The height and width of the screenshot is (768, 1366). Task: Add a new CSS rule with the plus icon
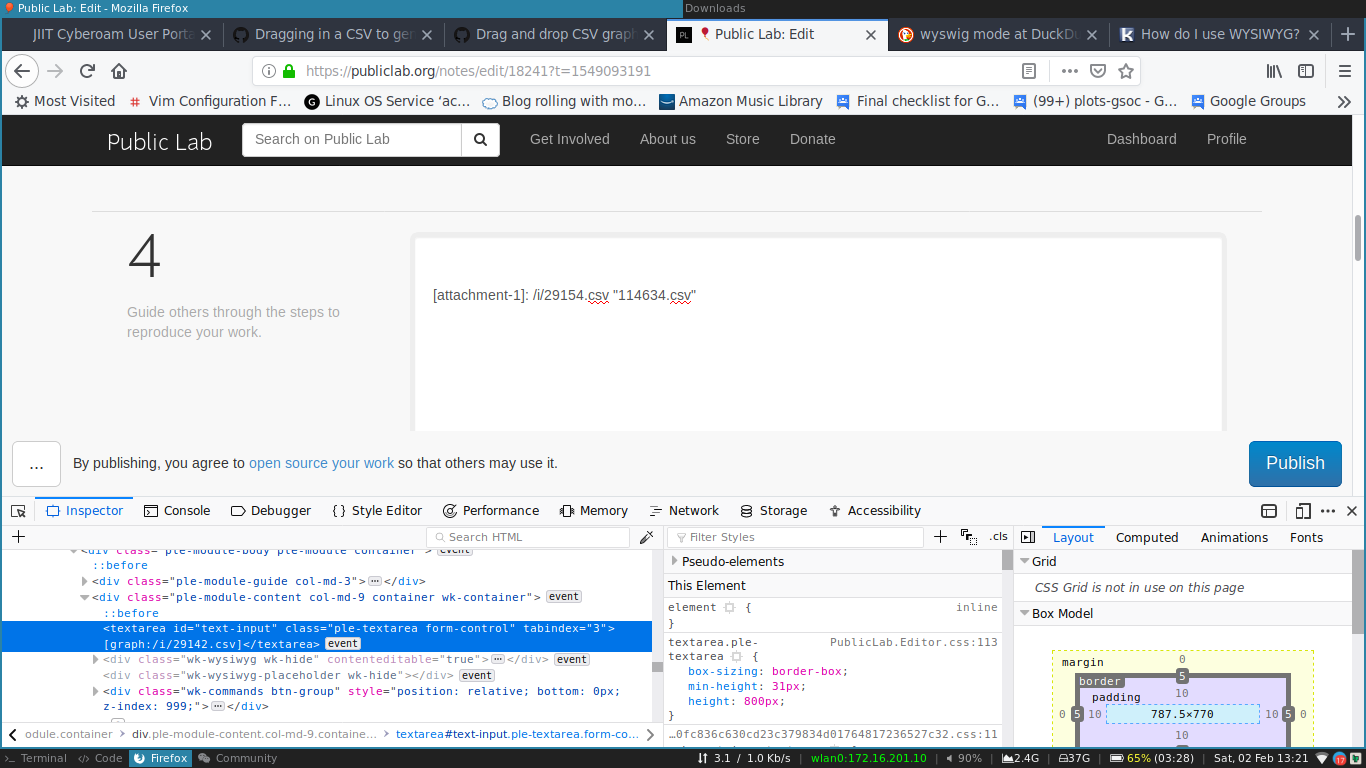939,537
